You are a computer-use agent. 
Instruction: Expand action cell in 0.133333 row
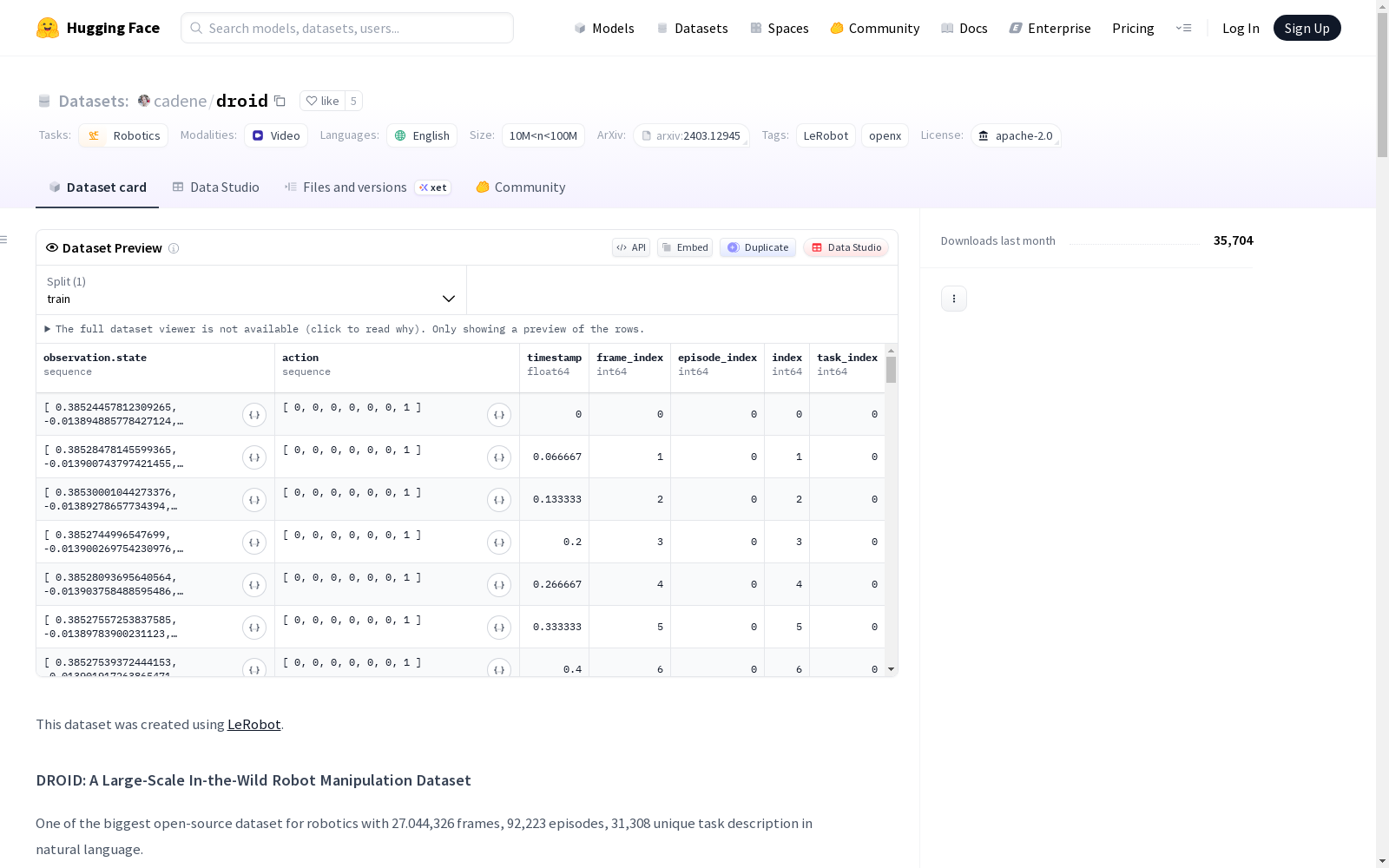point(499,500)
